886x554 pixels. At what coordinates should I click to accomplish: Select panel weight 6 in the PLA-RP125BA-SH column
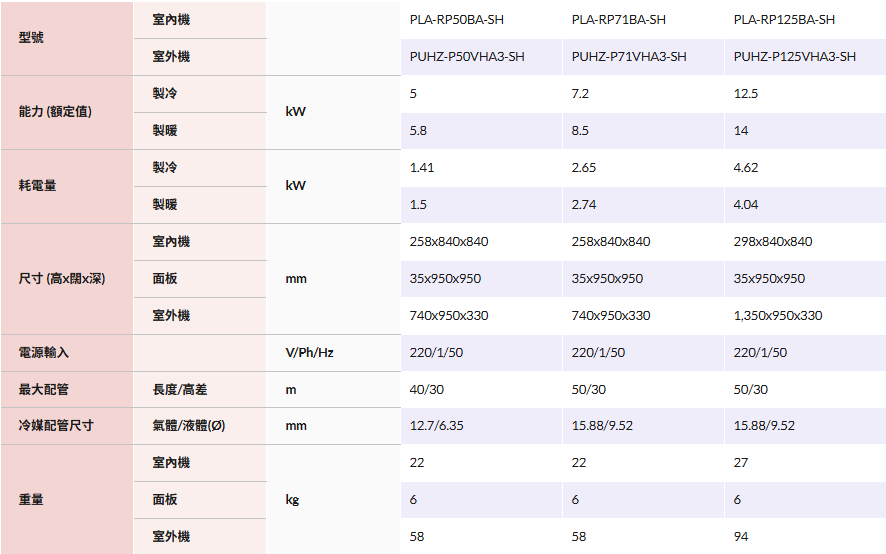tap(737, 500)
